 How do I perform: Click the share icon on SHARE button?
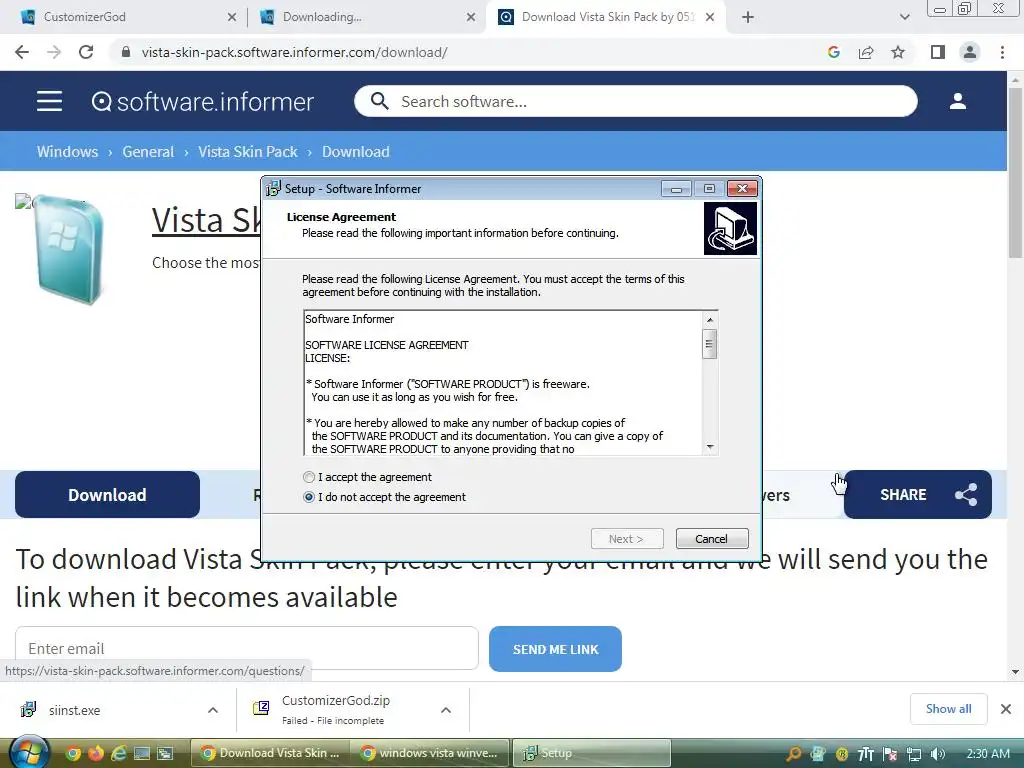966,494
